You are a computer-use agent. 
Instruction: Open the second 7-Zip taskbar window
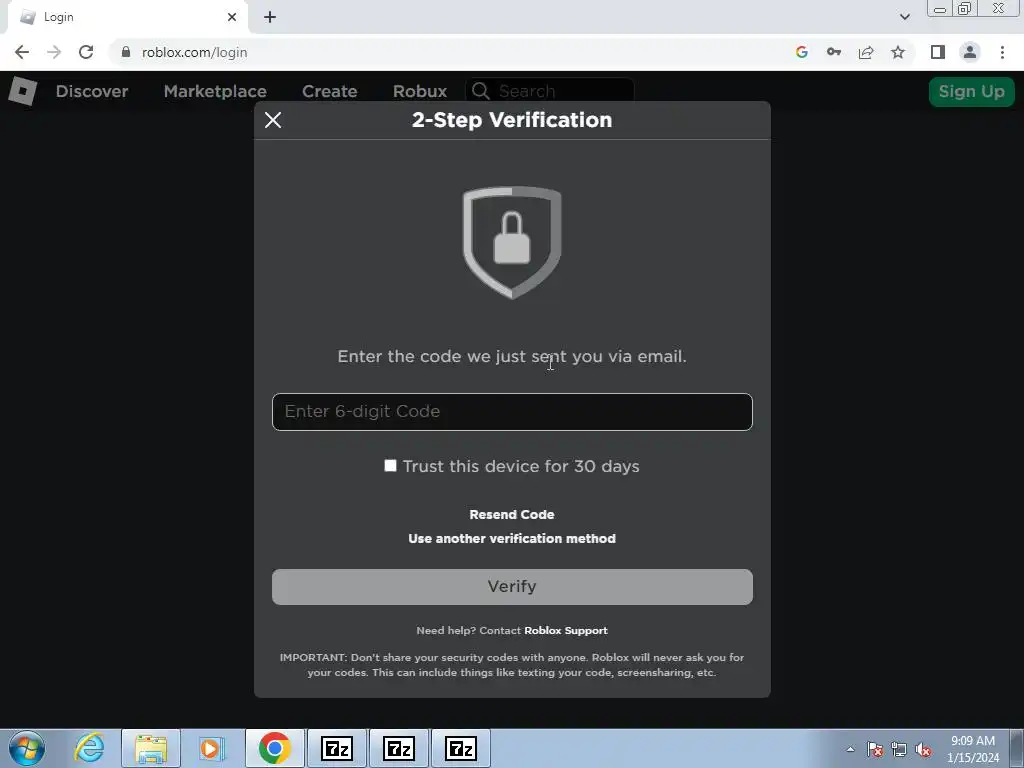[x=399, y=748]
